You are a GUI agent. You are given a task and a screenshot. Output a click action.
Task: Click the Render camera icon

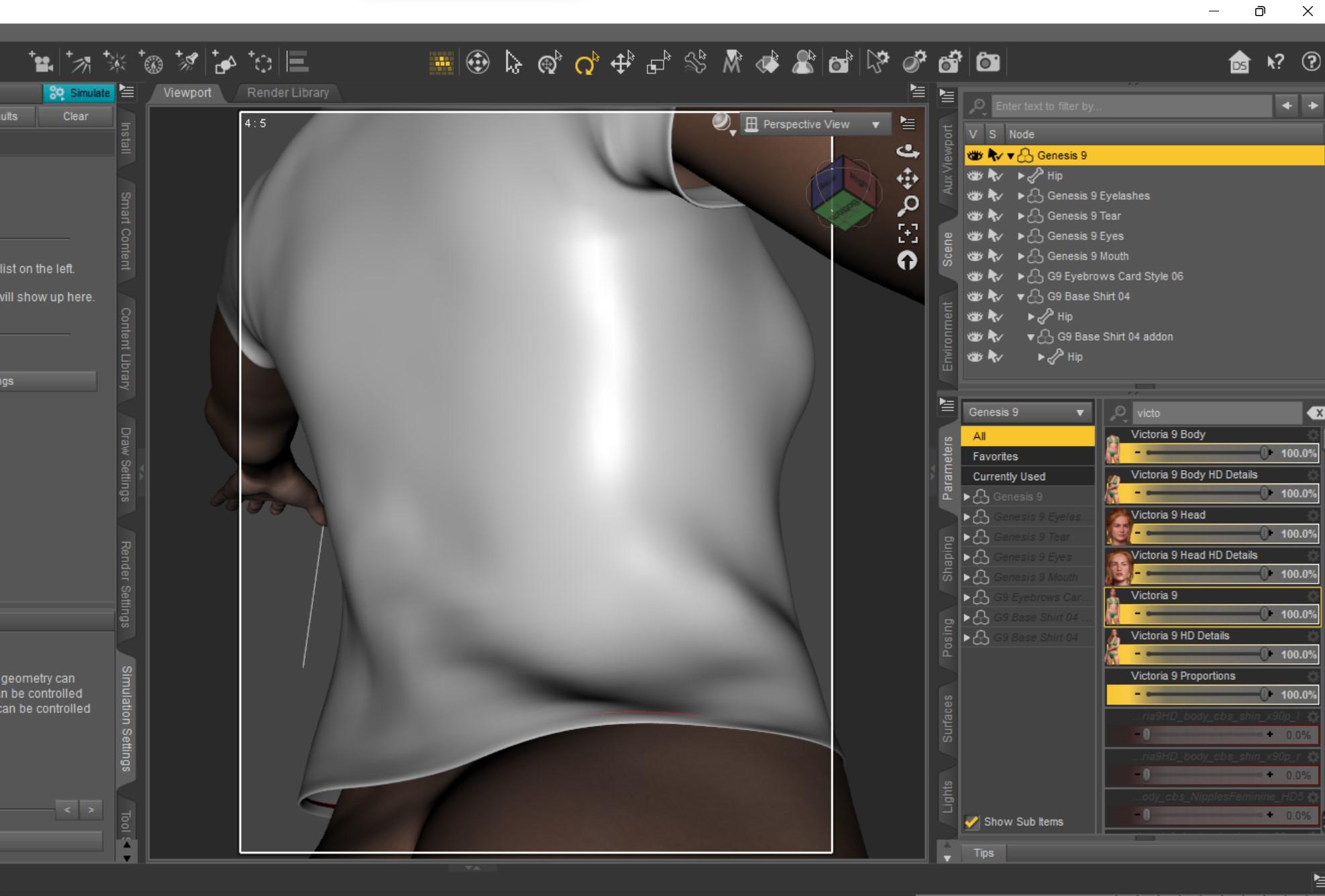988,63
